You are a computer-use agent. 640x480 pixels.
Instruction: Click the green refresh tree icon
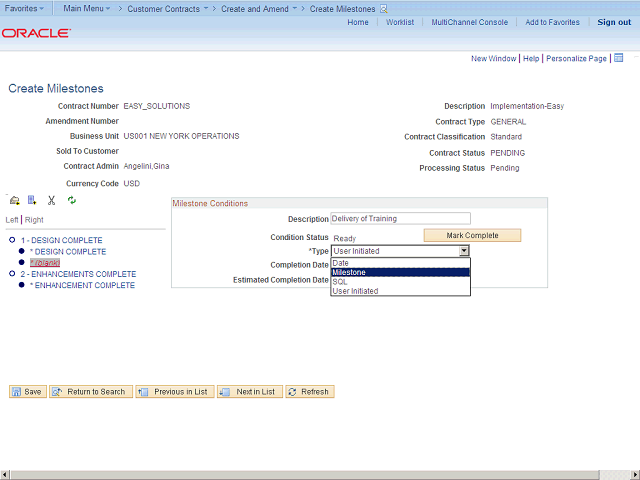click(72, 200)
